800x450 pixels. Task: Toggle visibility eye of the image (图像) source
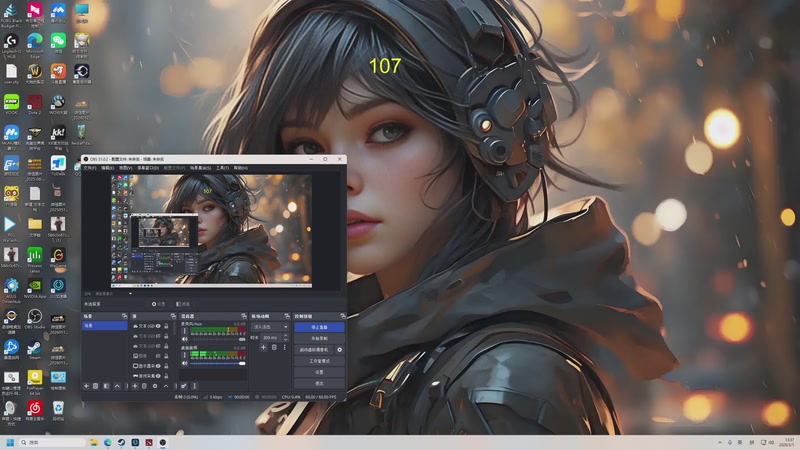(158, 356)
